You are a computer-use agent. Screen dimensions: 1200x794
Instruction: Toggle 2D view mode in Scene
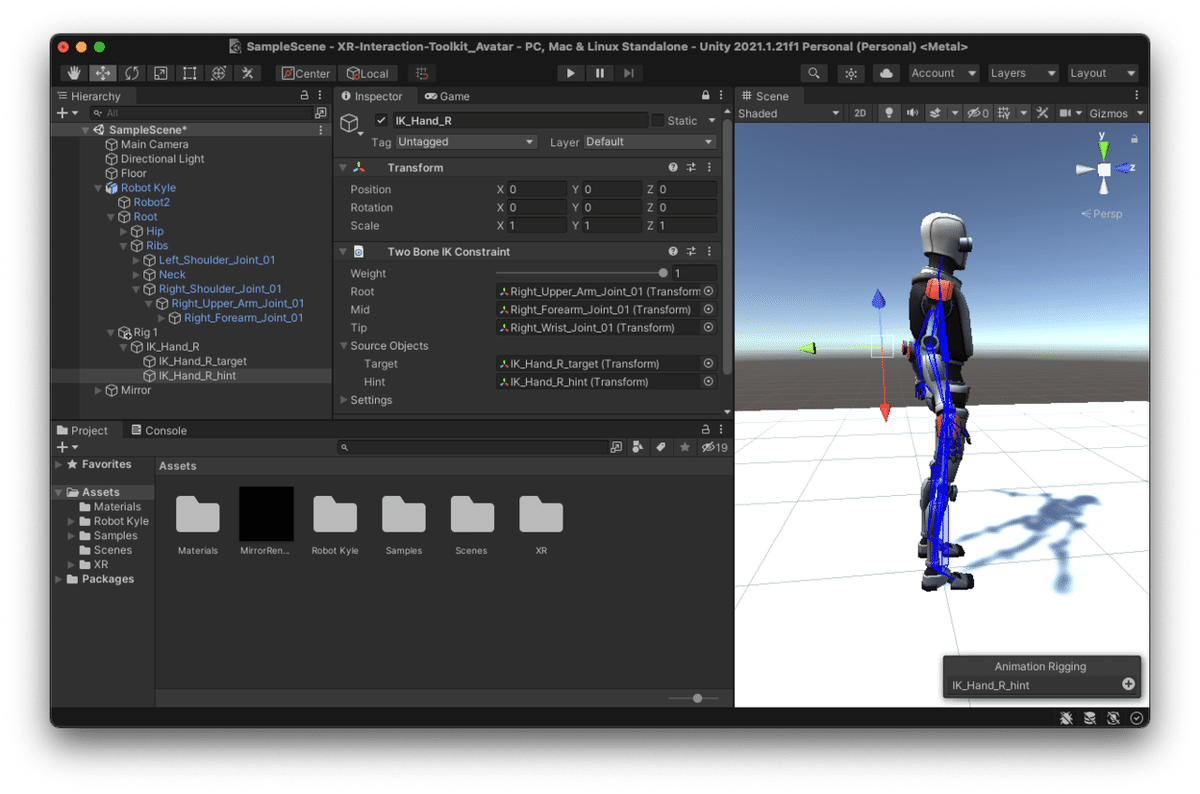(860, 113)
